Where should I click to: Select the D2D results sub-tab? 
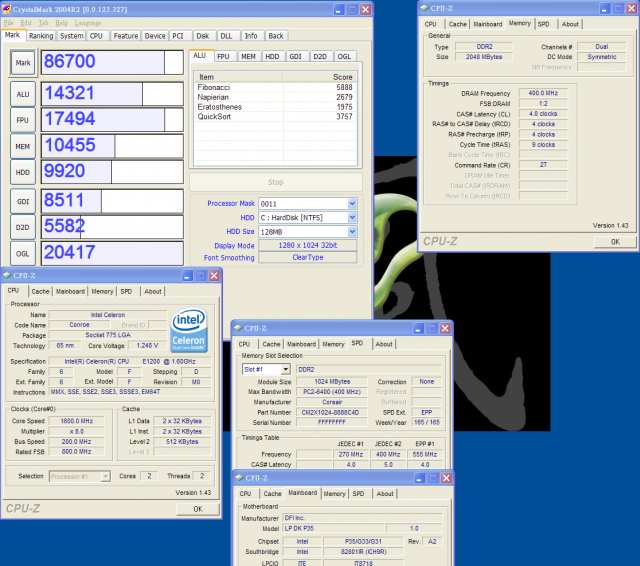tap(320, 56)
